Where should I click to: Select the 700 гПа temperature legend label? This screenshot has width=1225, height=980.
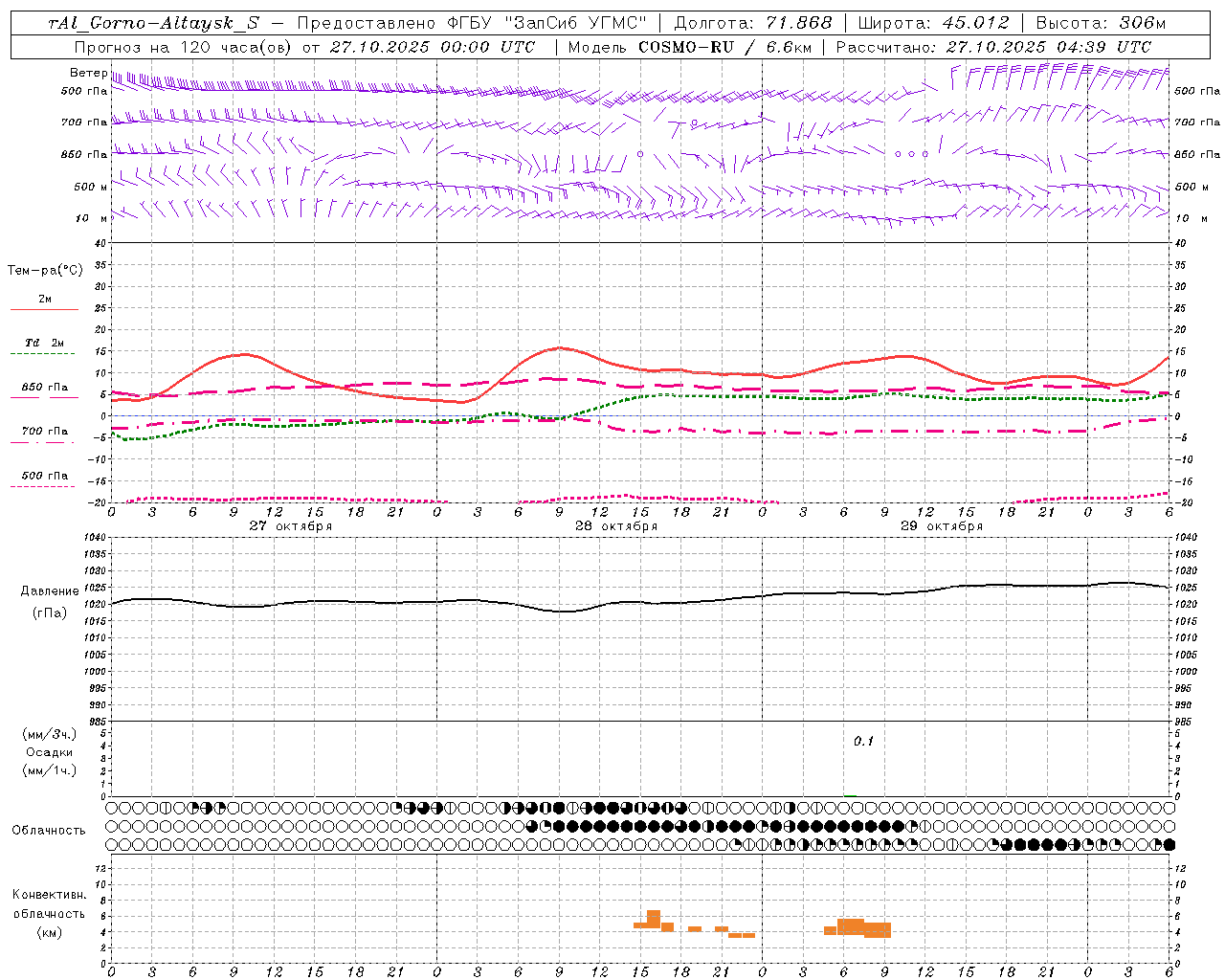point(45,431)
